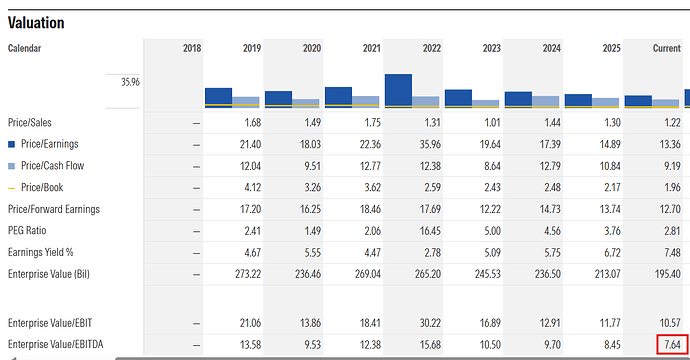Click the 2022 column header
This screenshot has height=360, width=690.
[x=432, y=48]
